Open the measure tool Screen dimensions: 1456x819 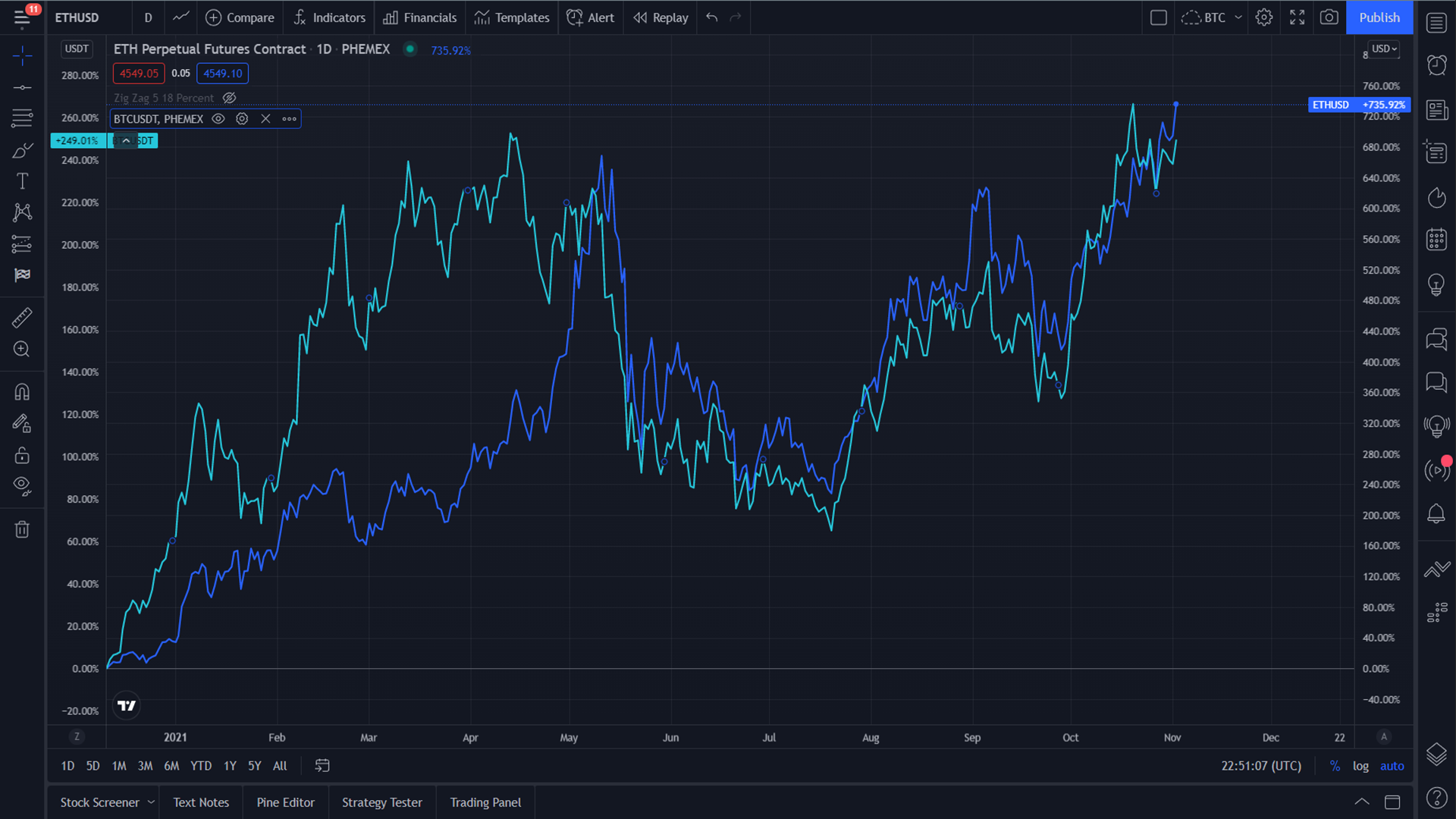(x=23, y=317)
